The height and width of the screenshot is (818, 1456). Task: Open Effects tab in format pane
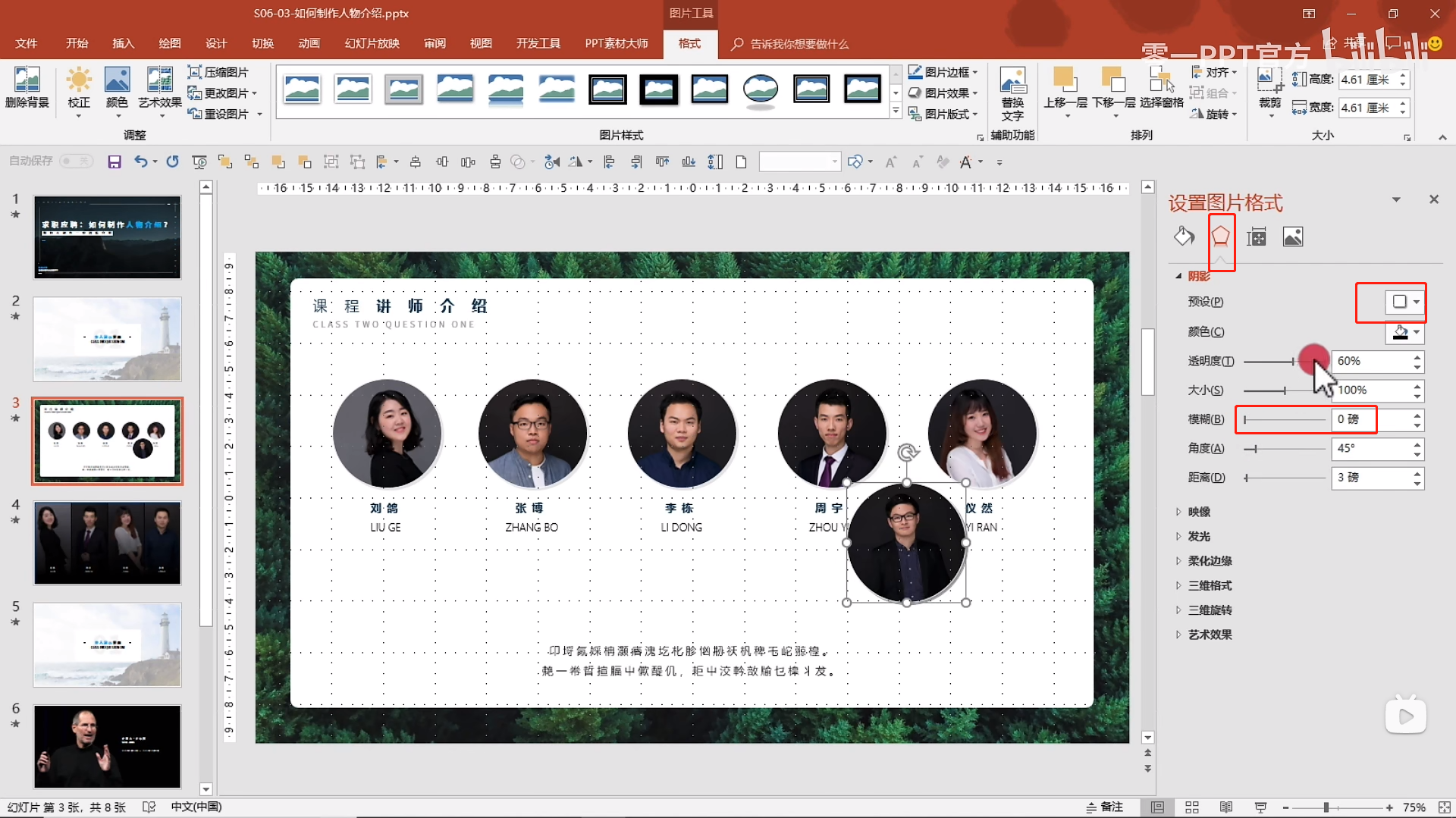click(x=1220, y=237)
